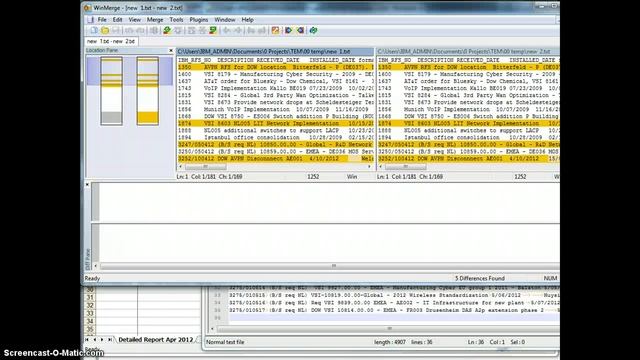Click the right file path header new 2.txt
640x360 pixels.
[x=468, y=51]
